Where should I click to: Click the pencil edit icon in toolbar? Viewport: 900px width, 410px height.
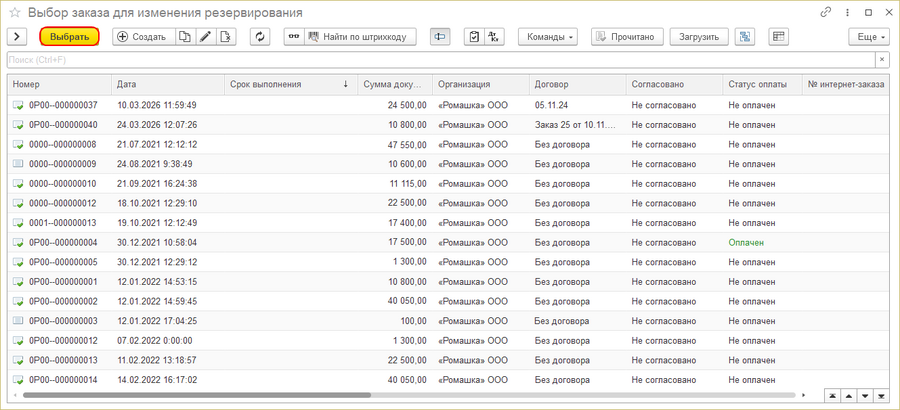(x=205, y=37)
